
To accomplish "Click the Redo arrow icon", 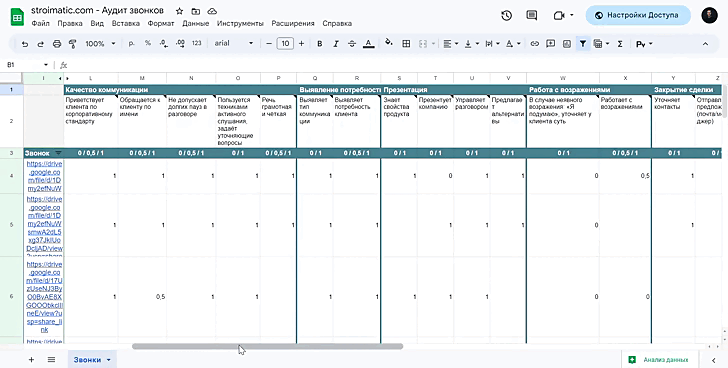I will (x=40, y=44).
